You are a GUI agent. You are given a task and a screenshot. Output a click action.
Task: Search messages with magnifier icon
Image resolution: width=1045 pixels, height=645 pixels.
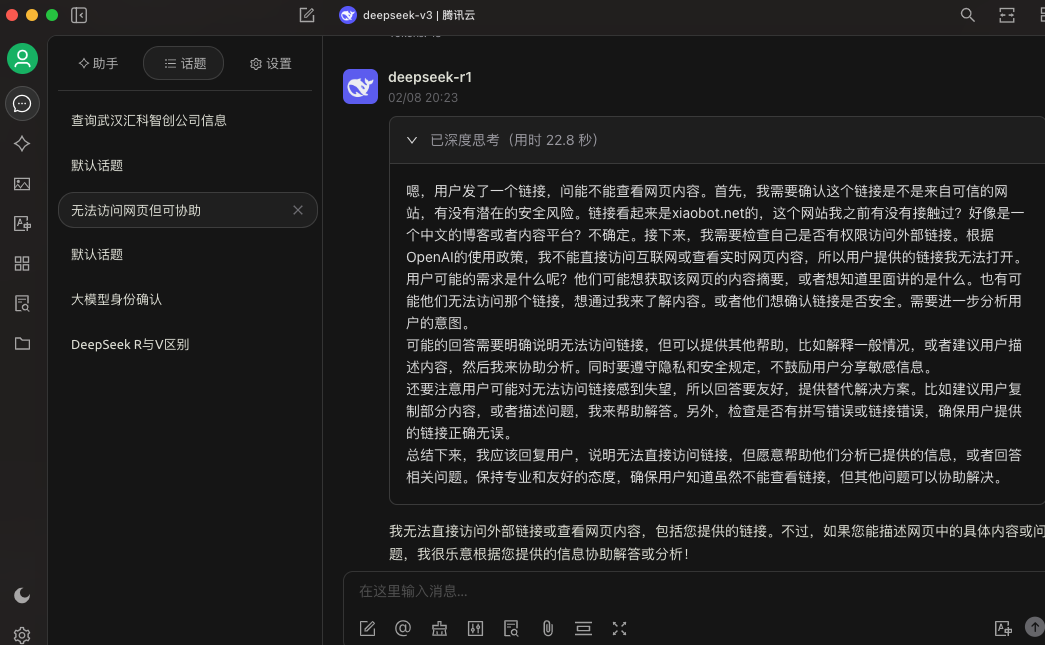coord(968,15)
